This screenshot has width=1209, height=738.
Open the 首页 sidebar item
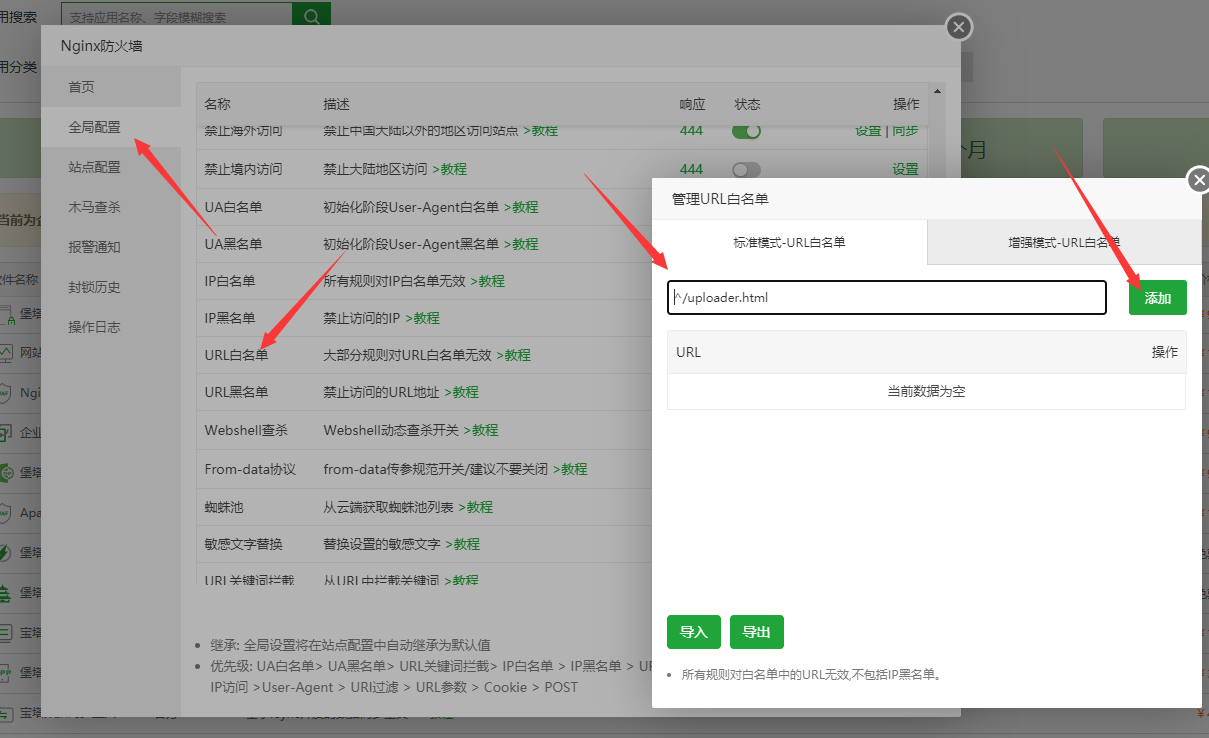click(x=111, y=87)
